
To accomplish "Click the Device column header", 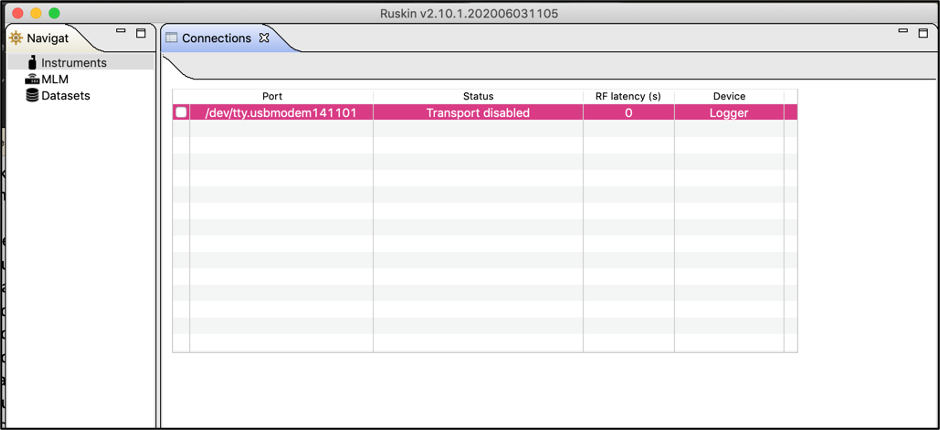I will (x=729, y=96).
